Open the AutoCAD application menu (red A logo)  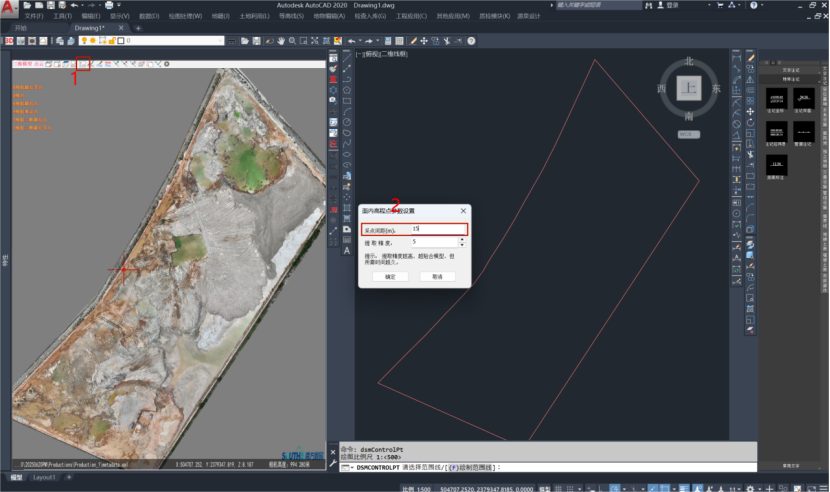pos(7,7)
